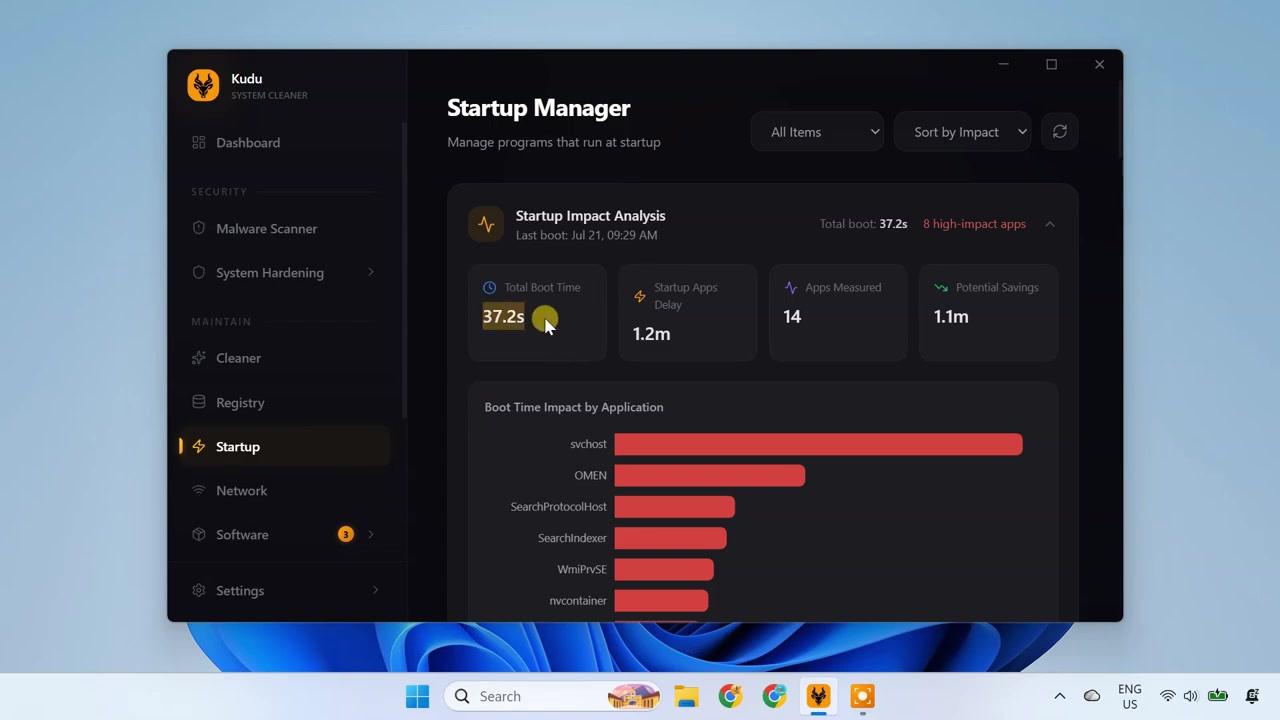Click the Last boot Jul 21 timestamp
This screenshot has height=720, width=1280.
[586, 235]
